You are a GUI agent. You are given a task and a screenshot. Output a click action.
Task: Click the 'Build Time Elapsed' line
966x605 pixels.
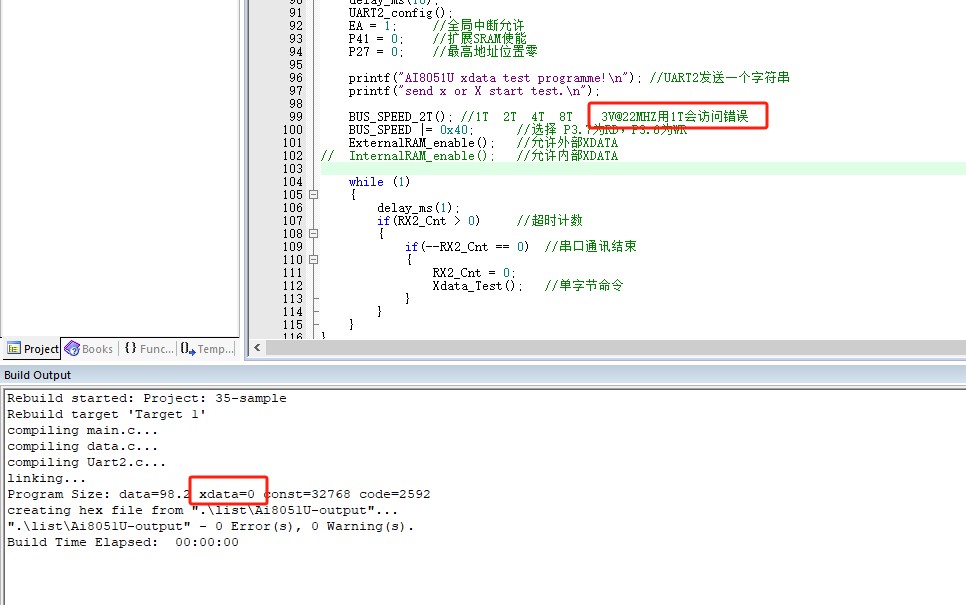point(123,542)
